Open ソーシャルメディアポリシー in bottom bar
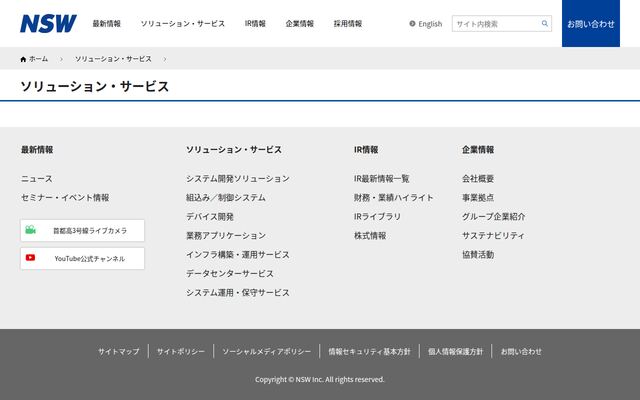Screen dimensions: 640x400 [267, 351]
